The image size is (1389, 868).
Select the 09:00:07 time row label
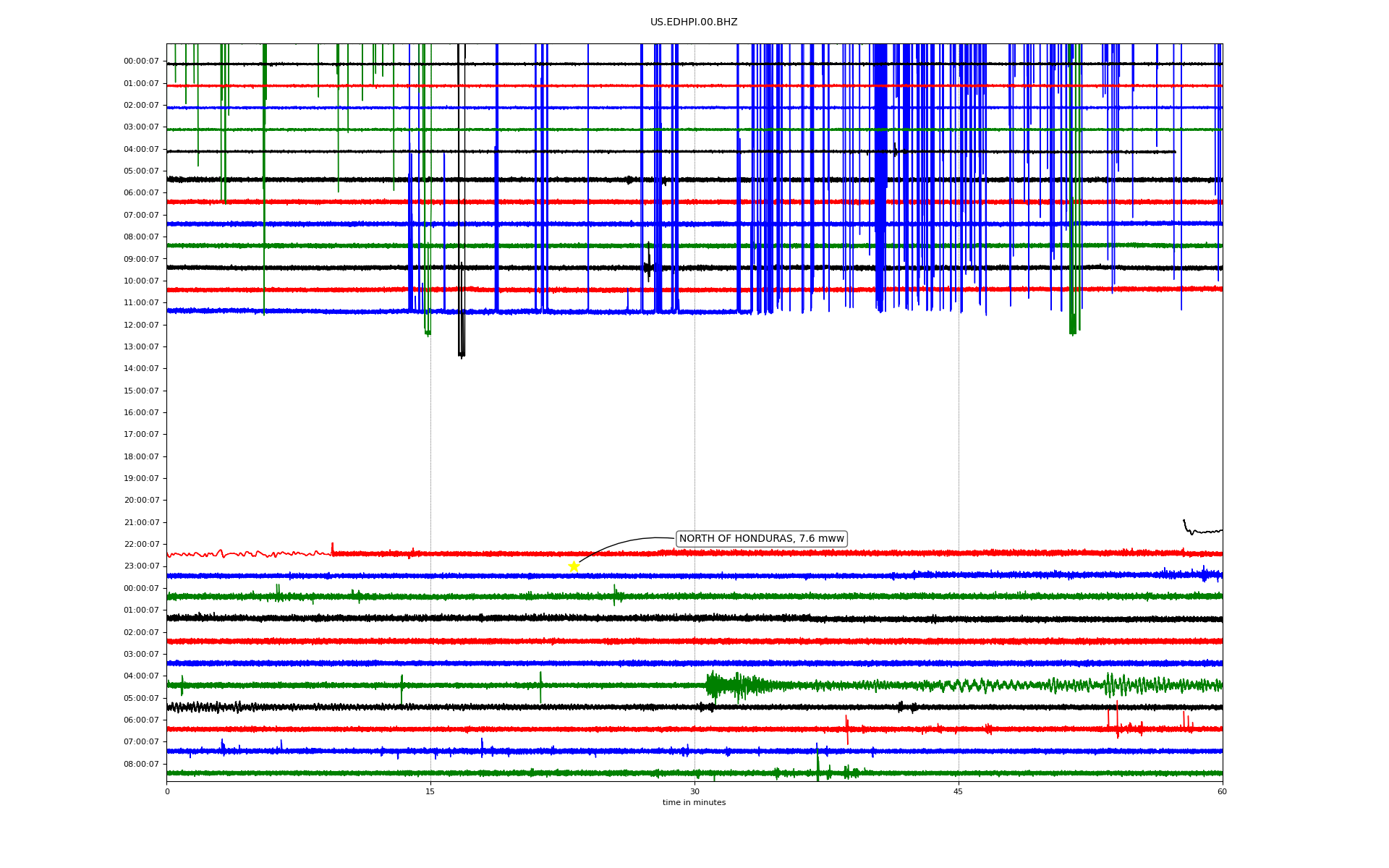click(141, 259)
